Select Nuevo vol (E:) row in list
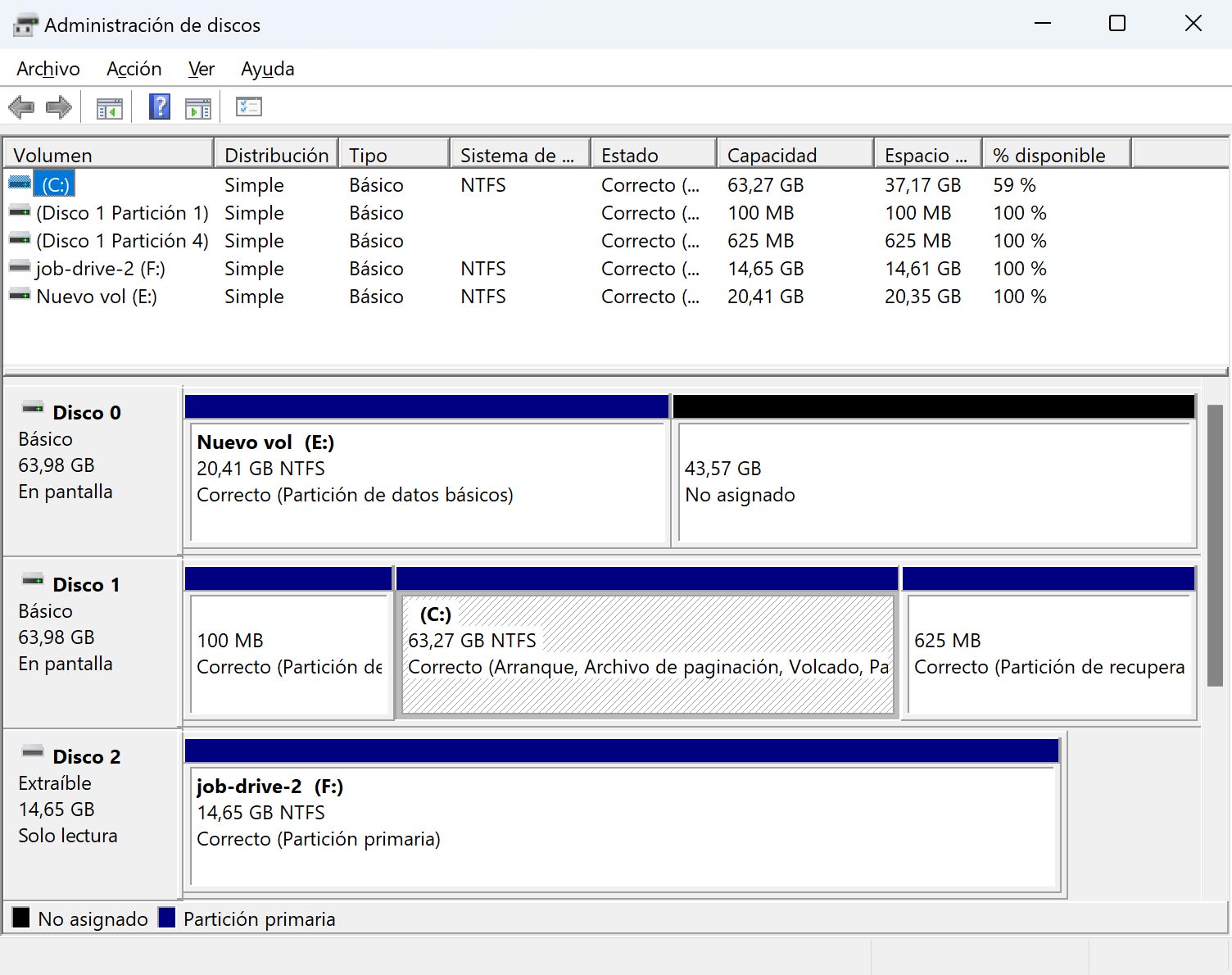Image resolution: width=1232 pixels, height=975 pixels. (96, 297)
